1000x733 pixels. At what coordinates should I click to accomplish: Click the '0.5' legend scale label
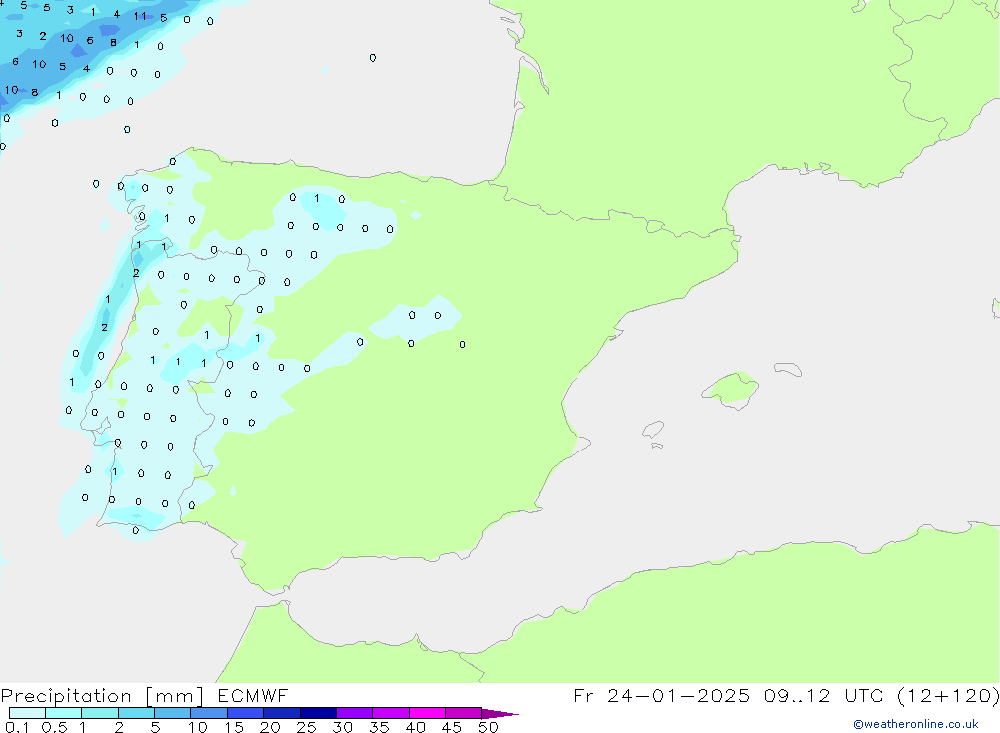[54, 727]
